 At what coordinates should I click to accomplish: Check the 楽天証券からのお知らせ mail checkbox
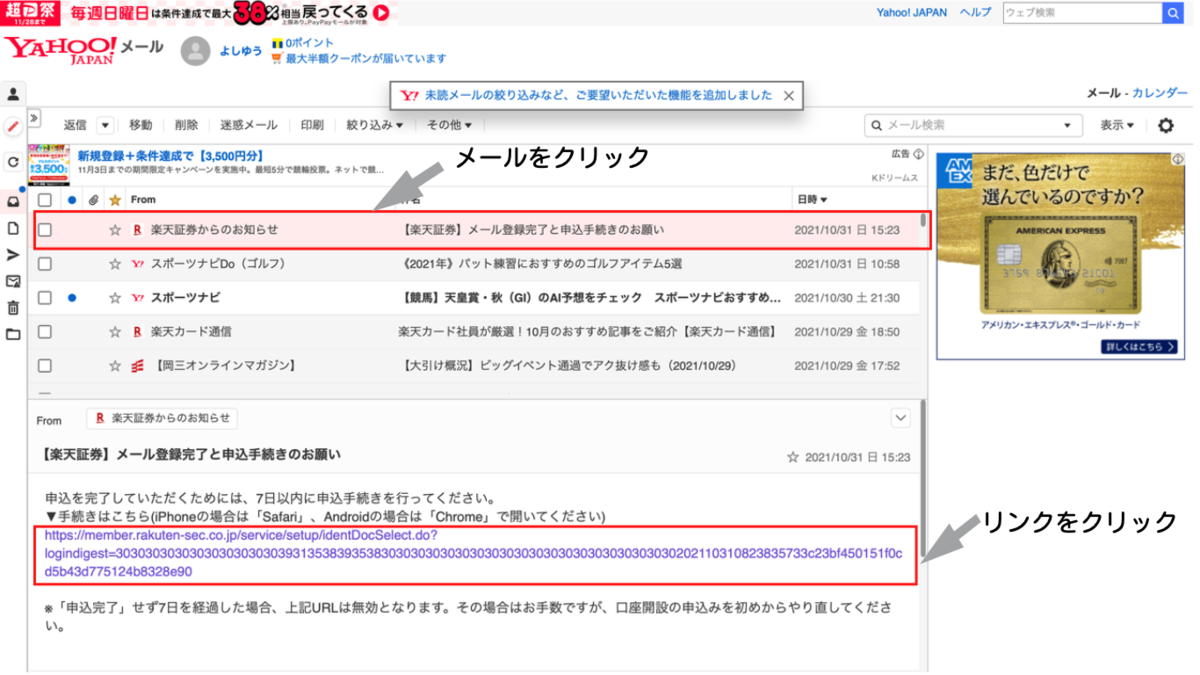(x=45, y=230)
